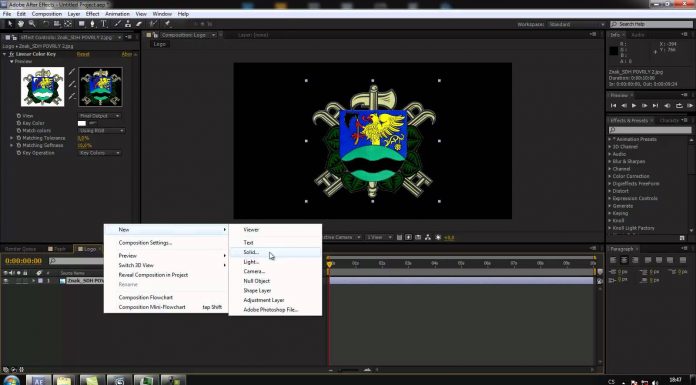Screen dimensions: 696x385
Task: Expand the Color Correction effects category
Action: tap(610, 176)
